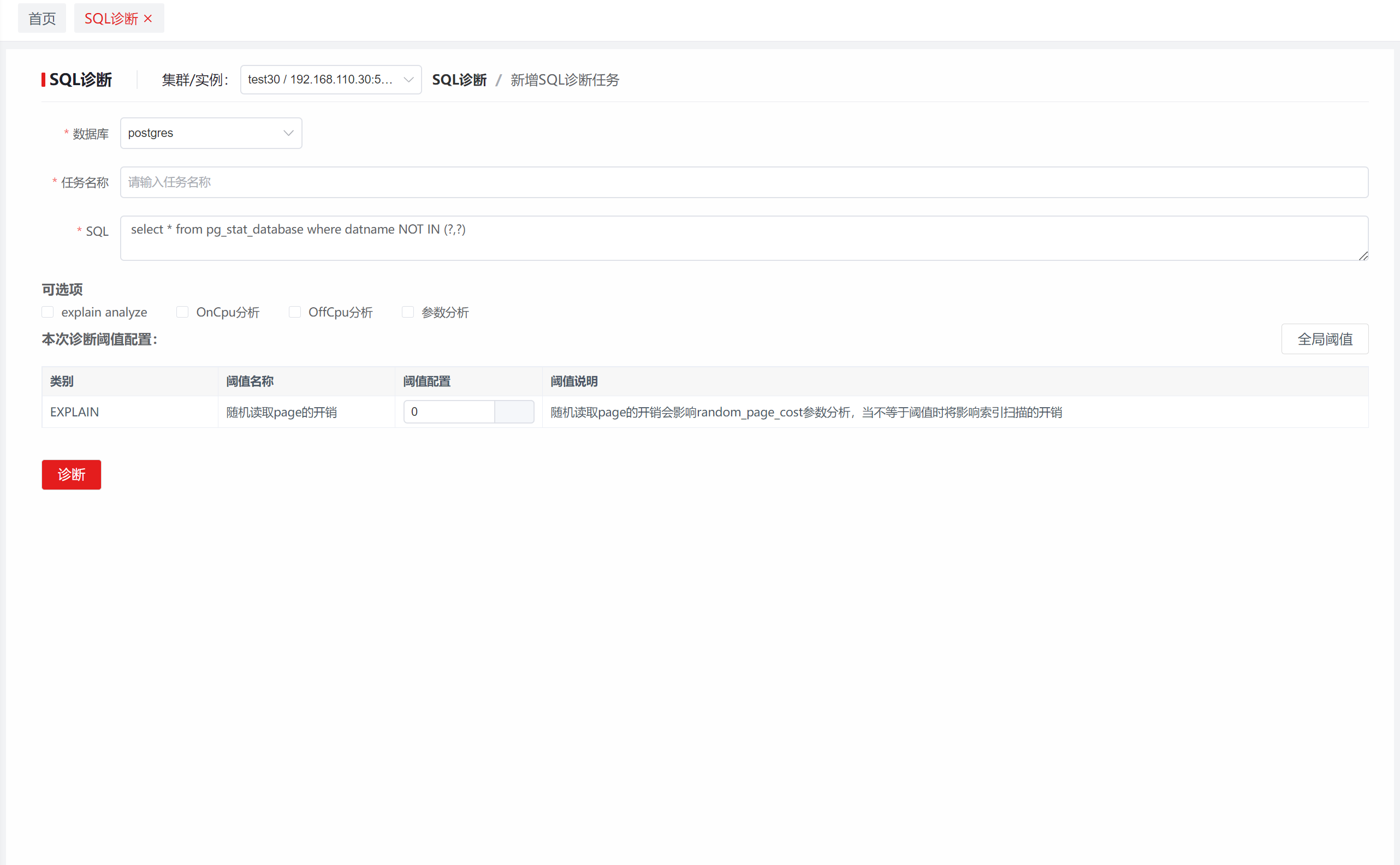Toggle the 参数分析 checkbox
The width and height of the screenshot is (1400, 865).
(x=407, y=312)
